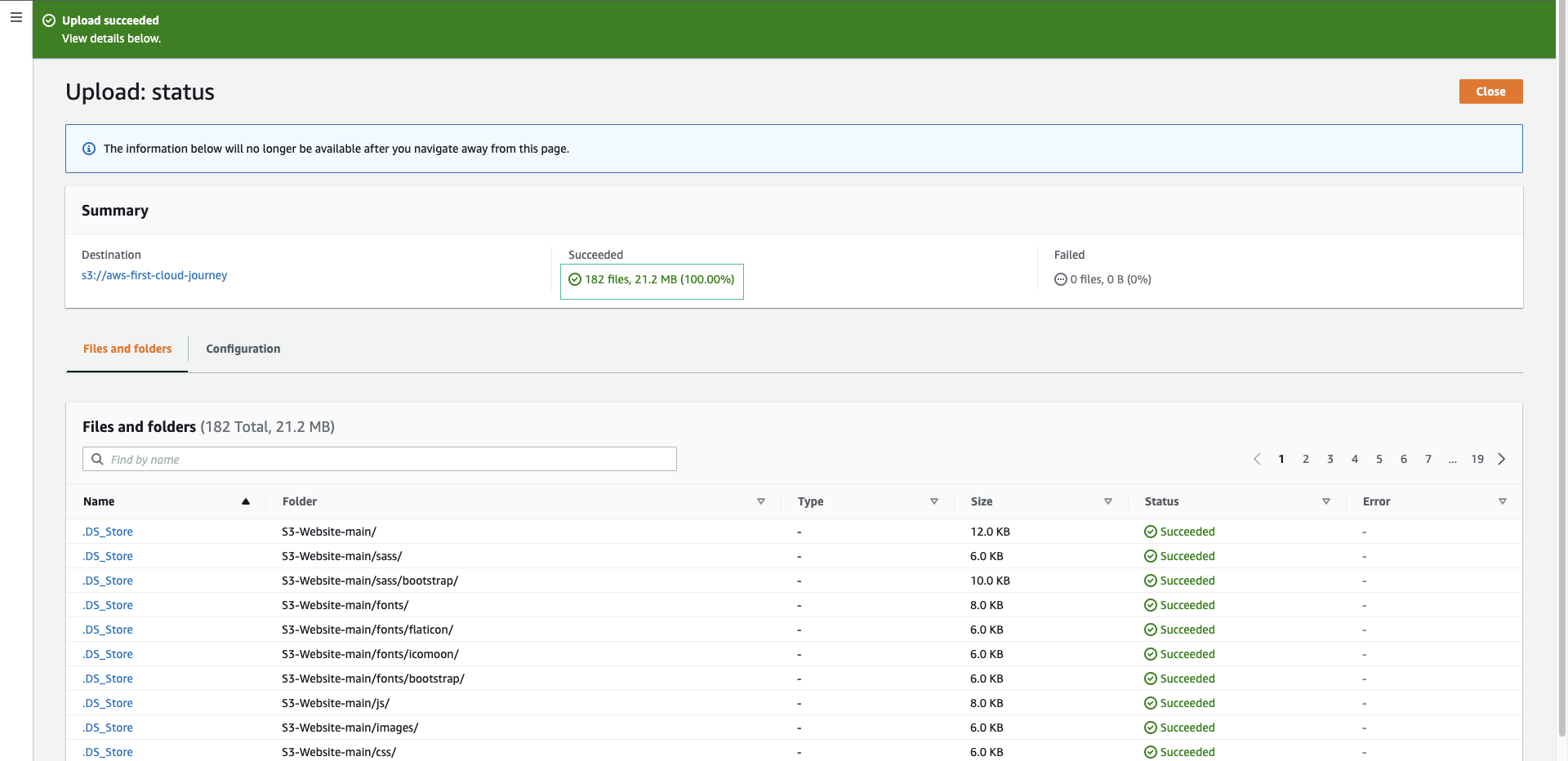Screen dimensions: 1568x761
Task: Go to page 4 of results
Action: [x=1355, y=459]
